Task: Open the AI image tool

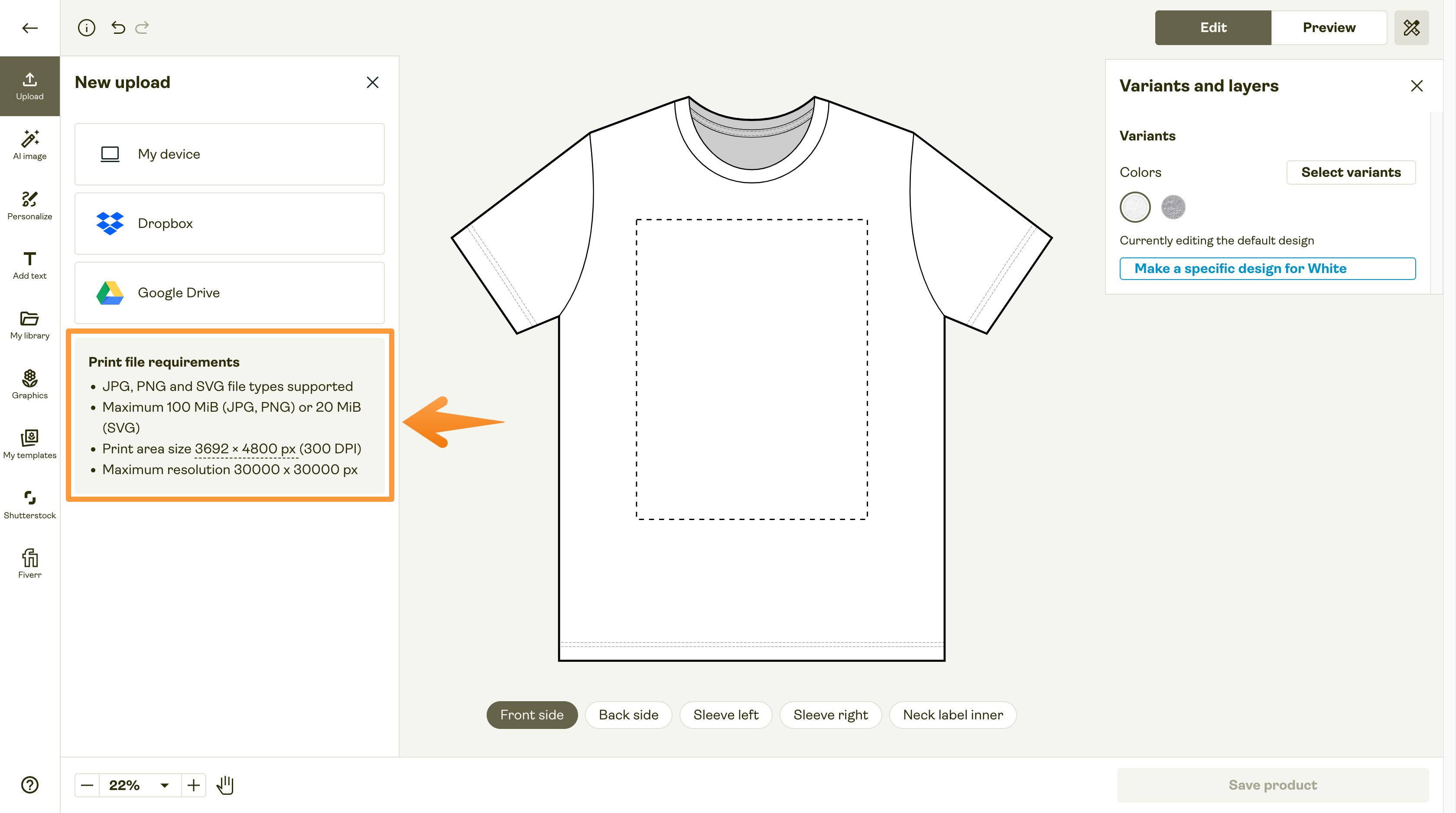Action: [x=29, y=145]
